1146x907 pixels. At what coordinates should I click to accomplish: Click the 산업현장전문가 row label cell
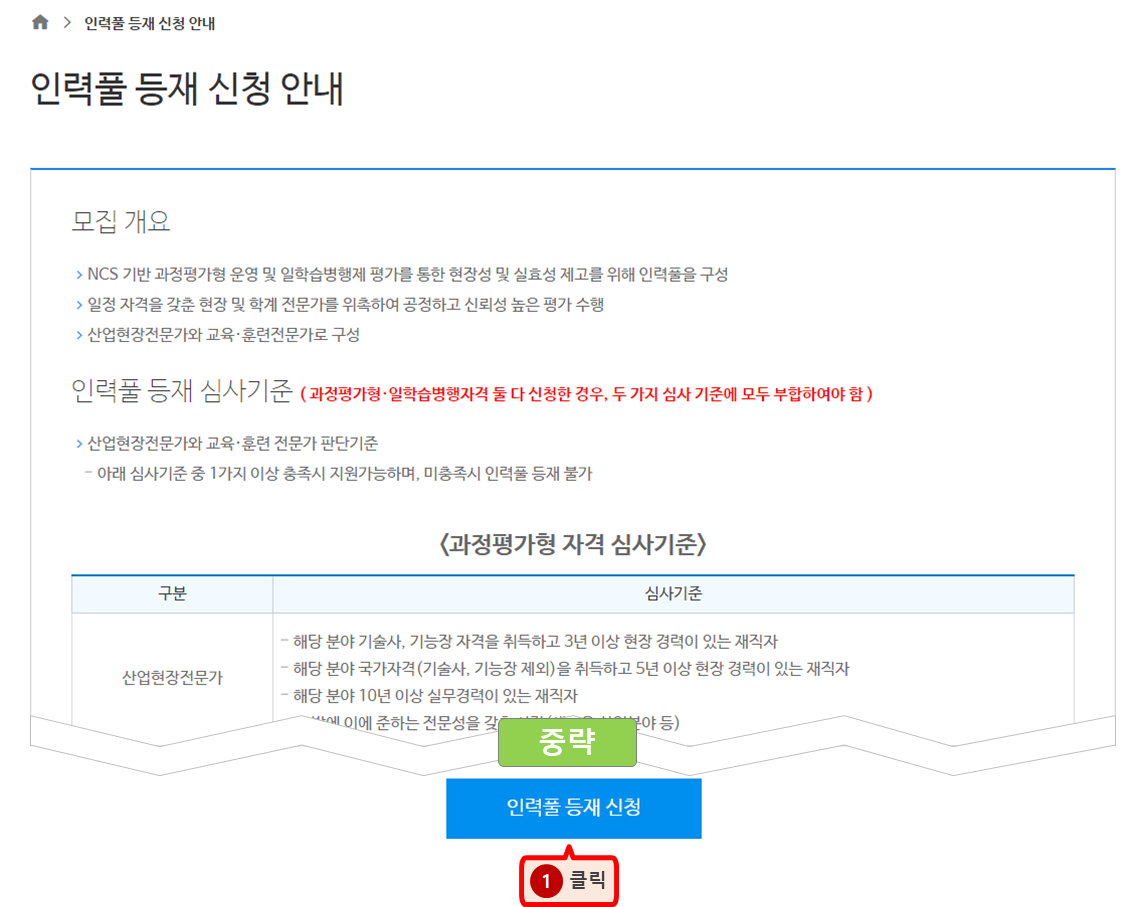click(x=172, y=678)
